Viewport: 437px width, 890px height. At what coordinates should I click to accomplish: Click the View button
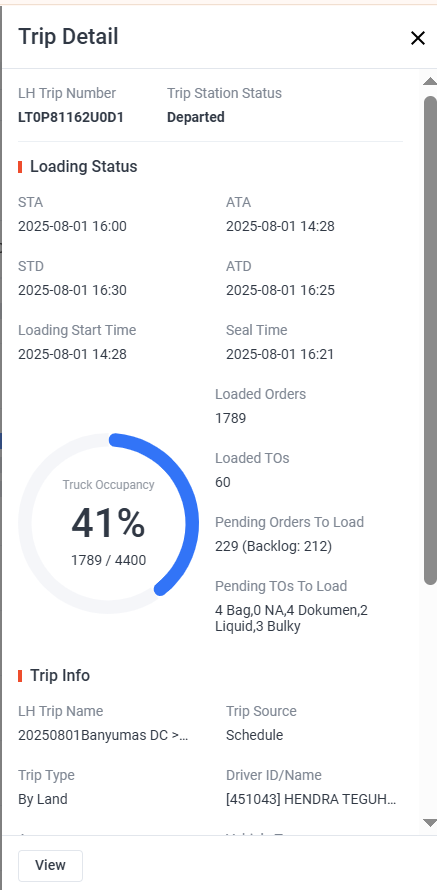(51, 866)
